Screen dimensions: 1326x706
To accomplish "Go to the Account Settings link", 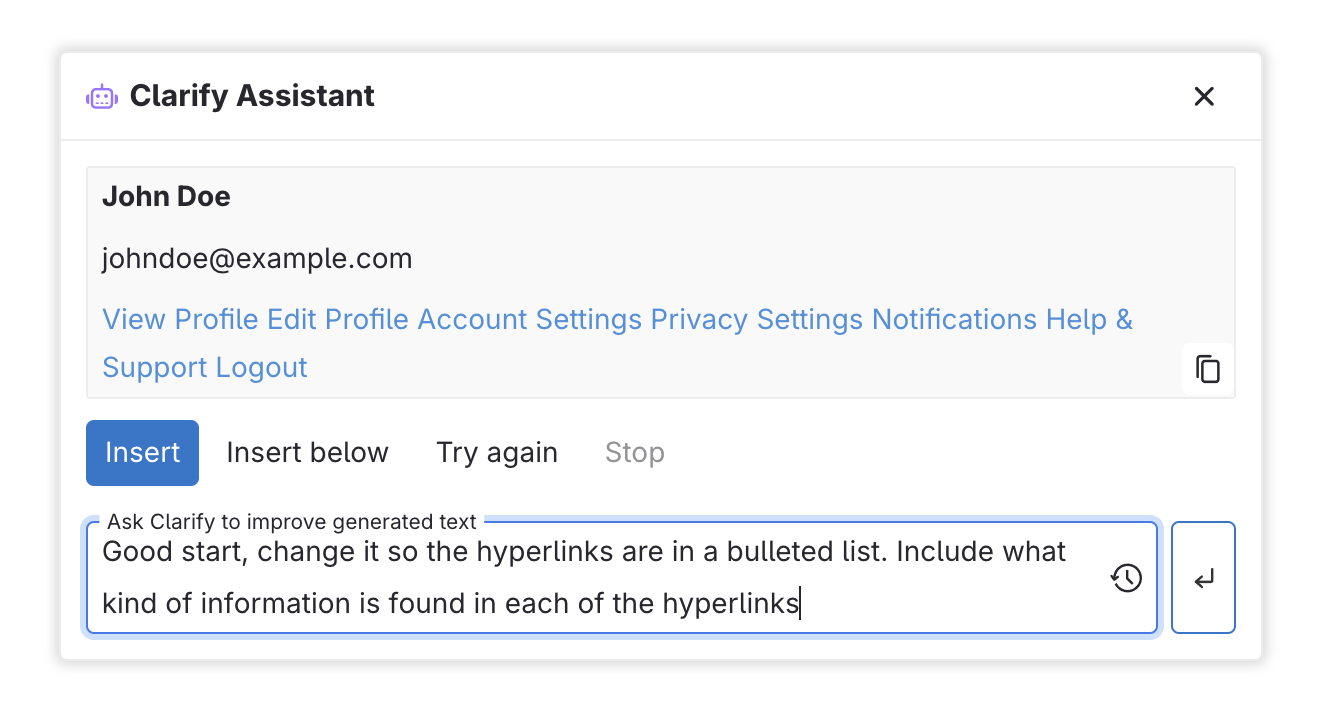I will [529, 320].
